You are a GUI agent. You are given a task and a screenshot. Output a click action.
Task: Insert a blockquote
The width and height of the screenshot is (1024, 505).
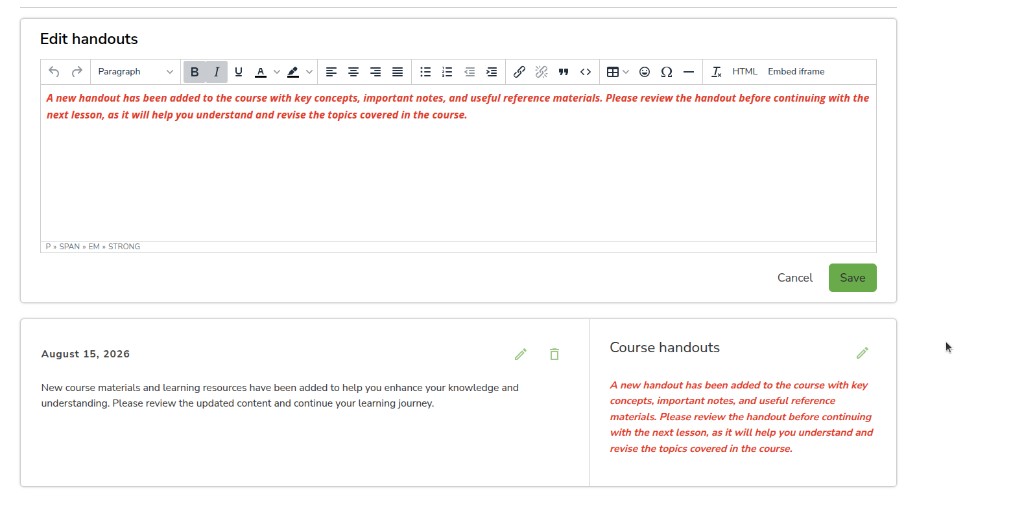tap(564, 72)
